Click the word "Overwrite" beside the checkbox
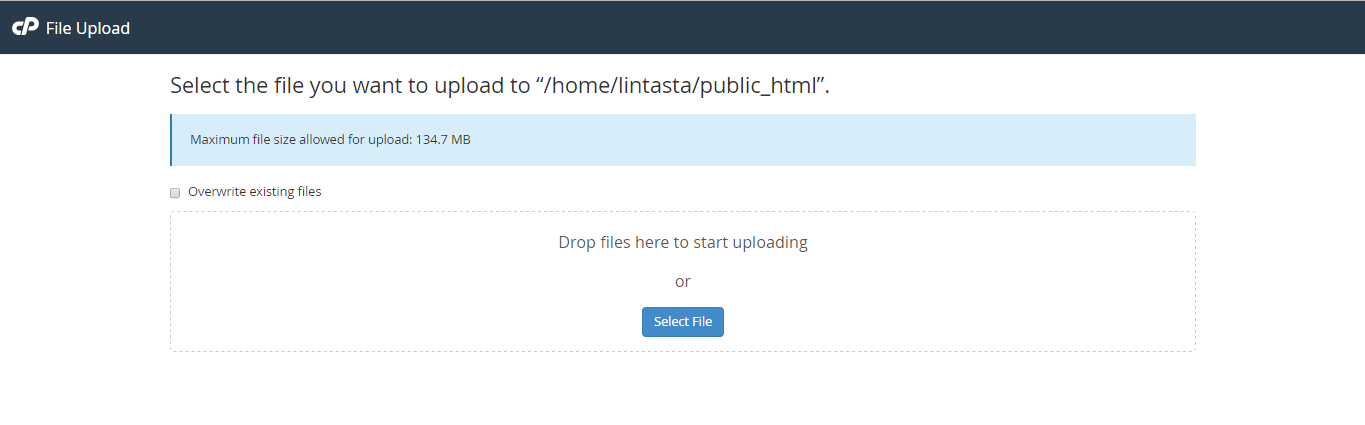The height and width of the screenshot is (425, 1365). pyautogui.click(x=217, y=191)
